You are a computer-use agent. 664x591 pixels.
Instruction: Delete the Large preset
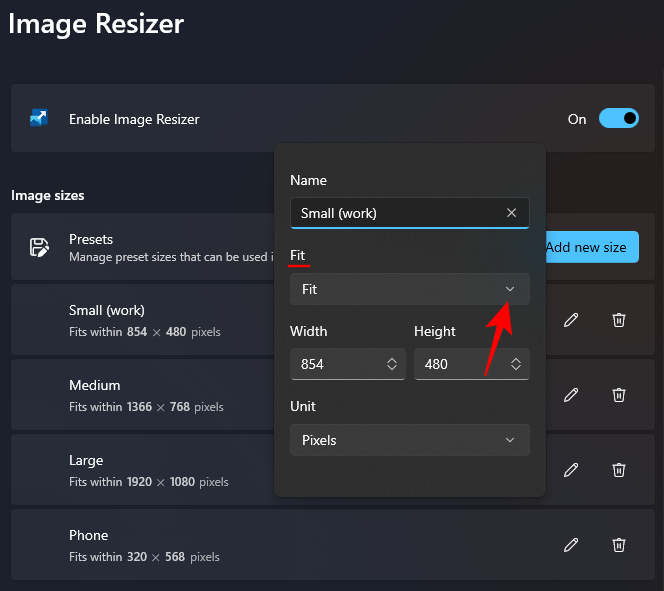619,470
